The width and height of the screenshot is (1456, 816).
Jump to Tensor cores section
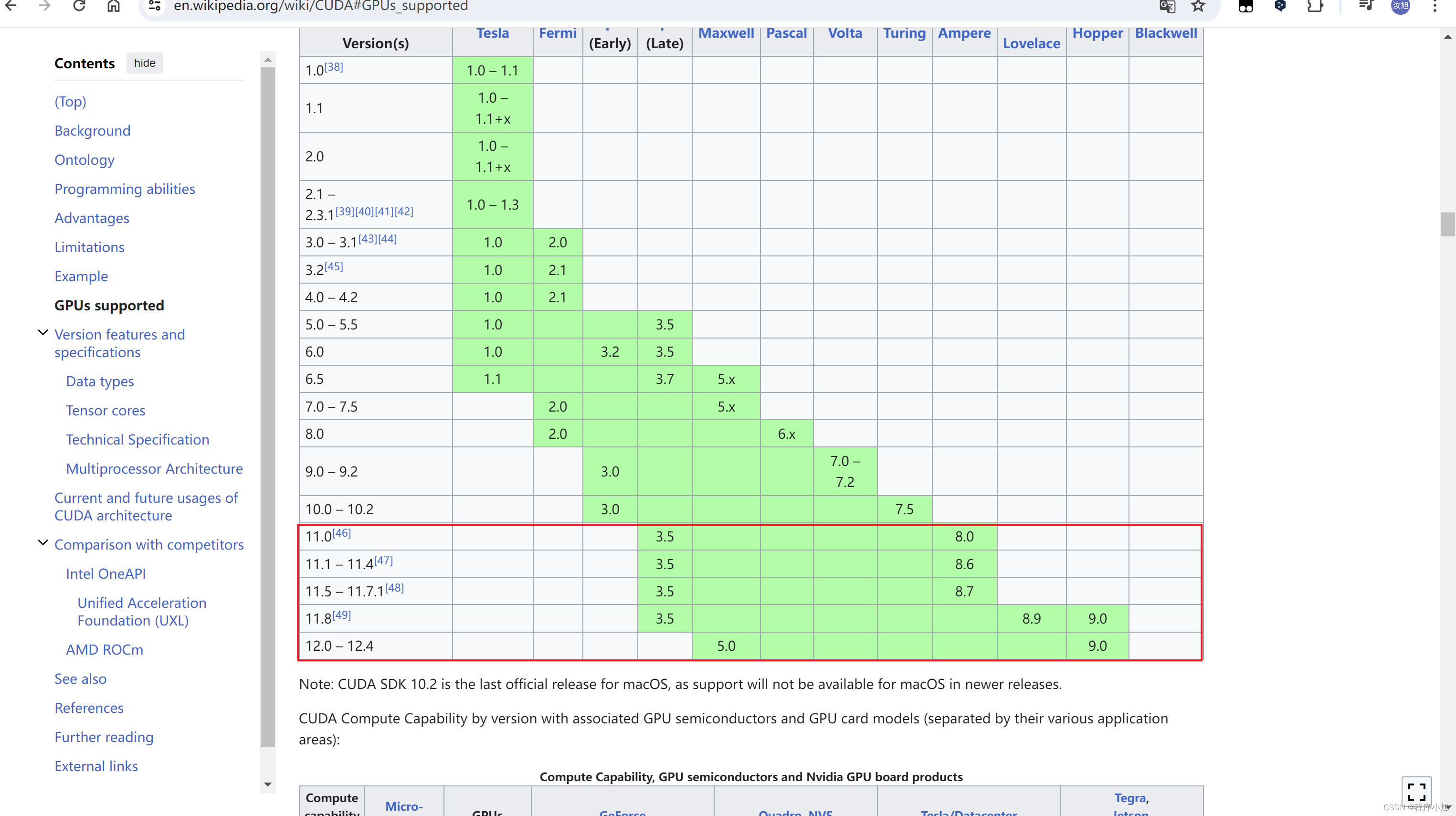click(105, 411)
